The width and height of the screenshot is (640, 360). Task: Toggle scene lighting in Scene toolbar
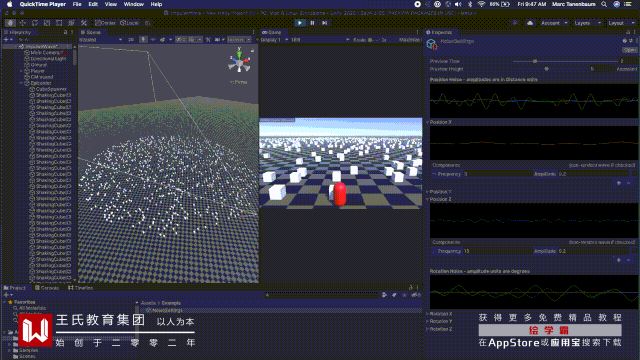(x=143, y=40)
